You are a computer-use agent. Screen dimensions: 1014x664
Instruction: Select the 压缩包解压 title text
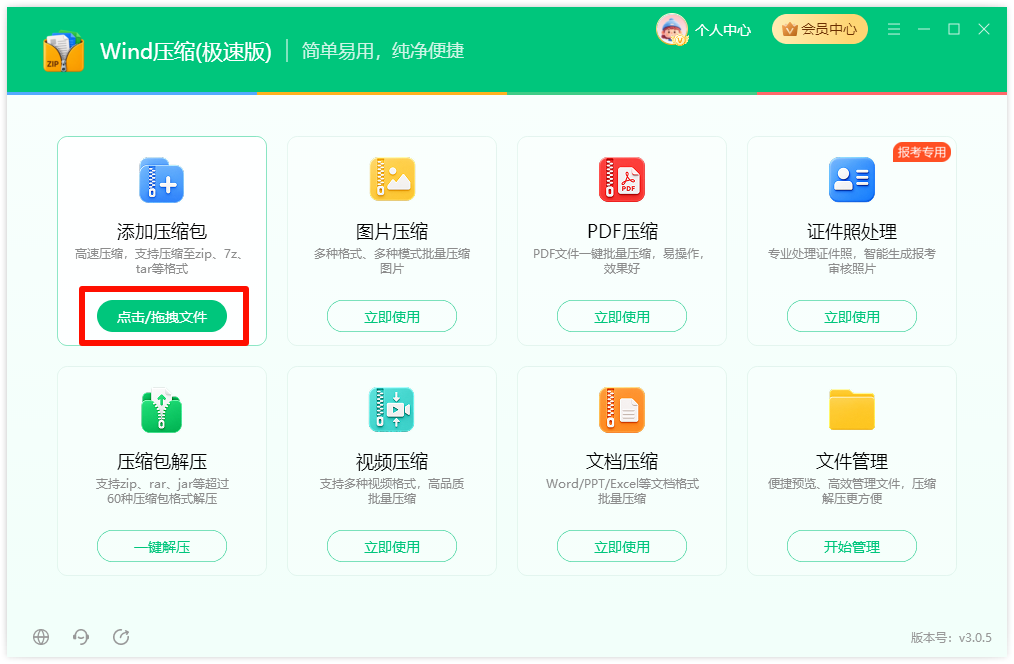click(162, 462)
